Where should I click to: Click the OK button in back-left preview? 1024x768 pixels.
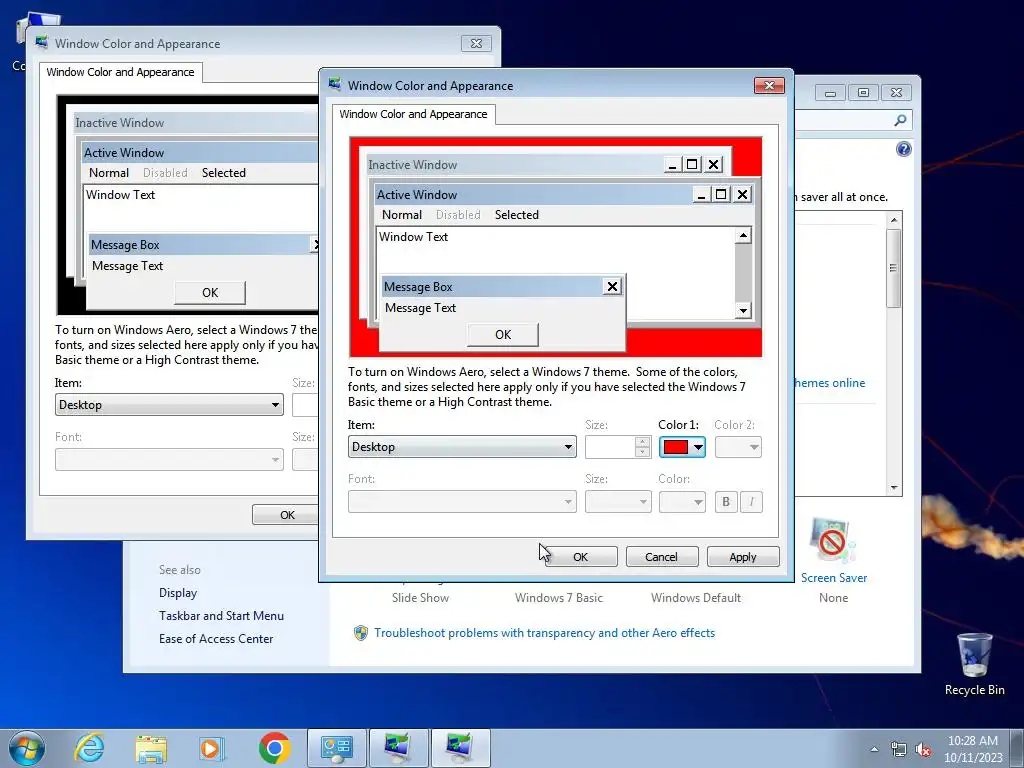click(210, 293)
